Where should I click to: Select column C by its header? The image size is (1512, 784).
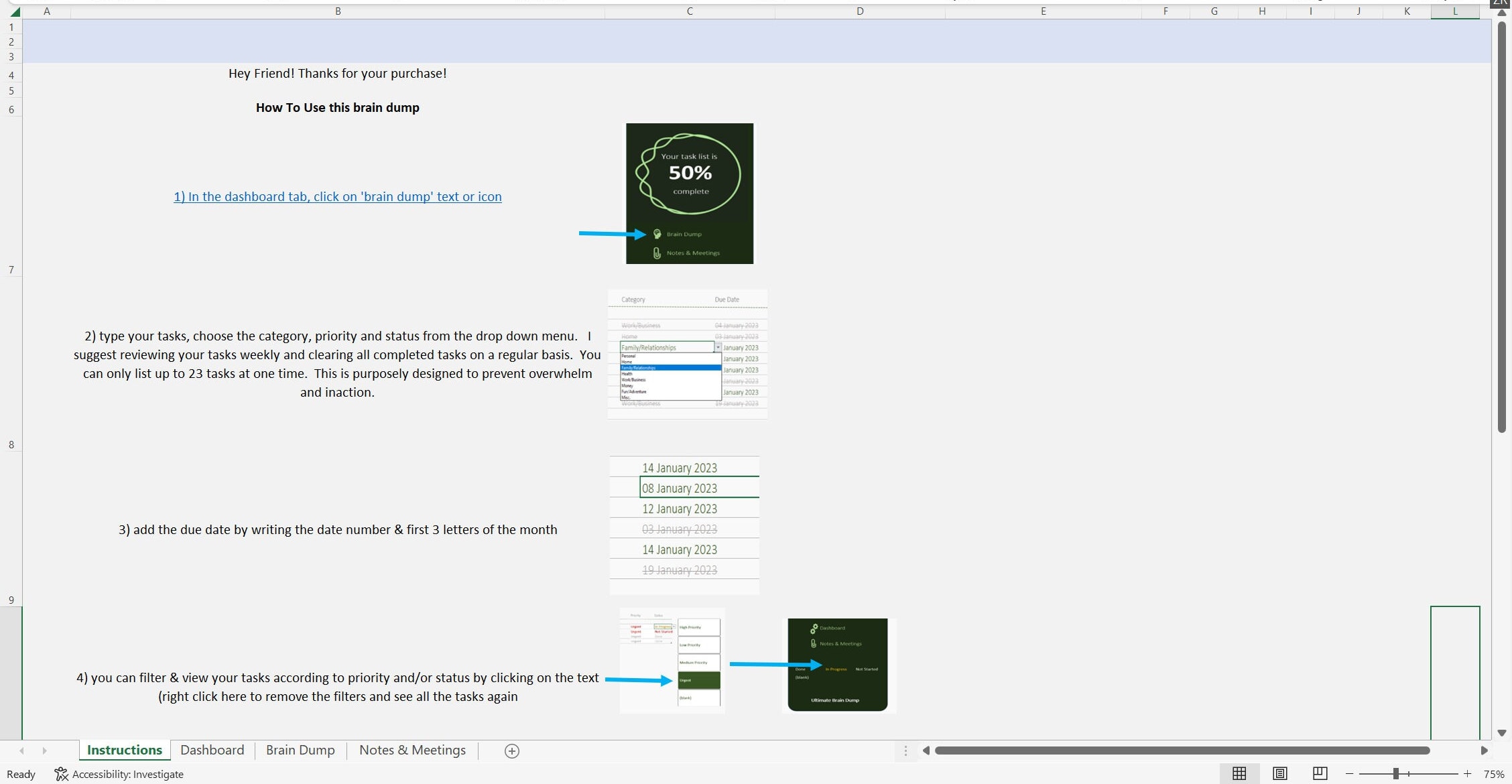(689, 11)
